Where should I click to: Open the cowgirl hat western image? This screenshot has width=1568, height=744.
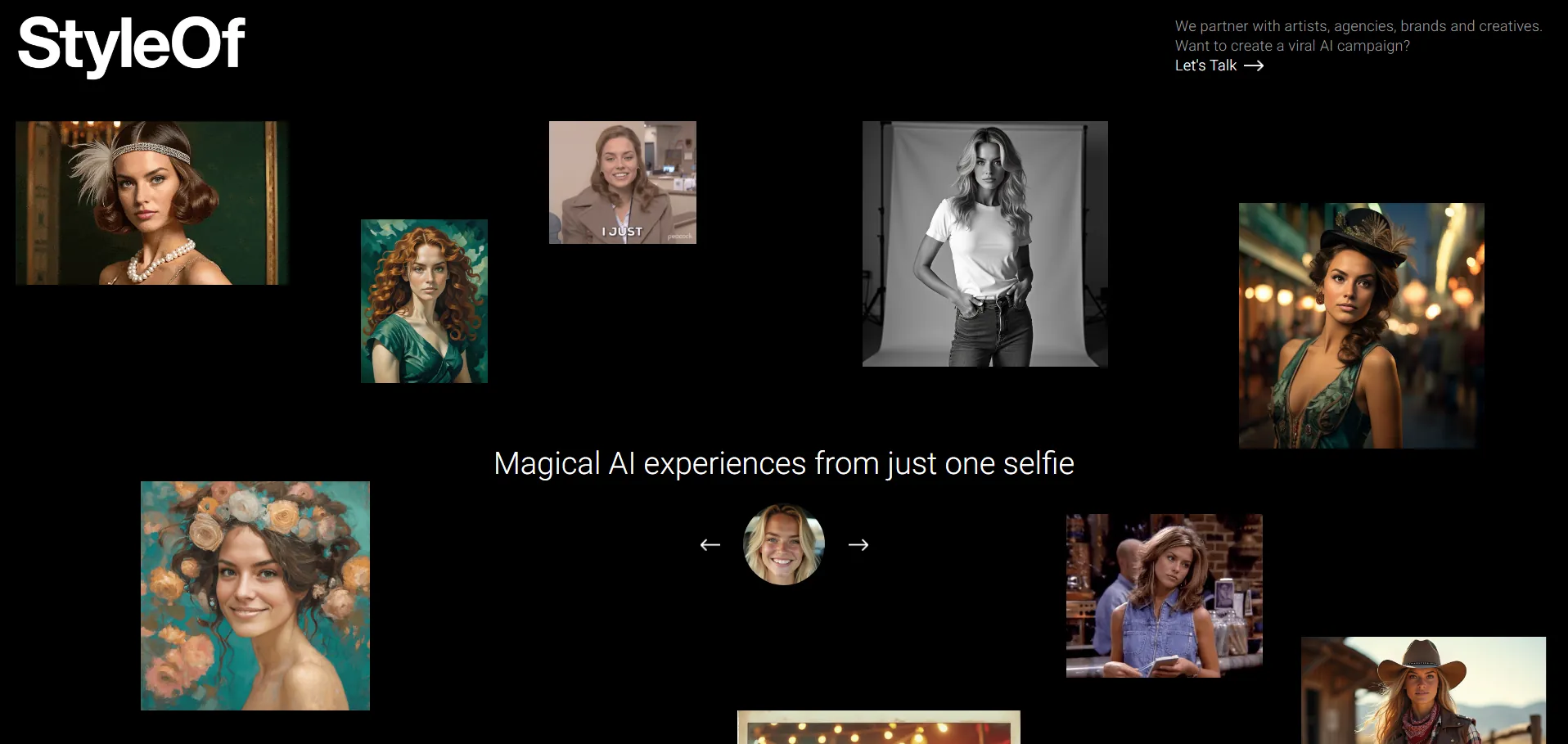tap(1423, 691)
